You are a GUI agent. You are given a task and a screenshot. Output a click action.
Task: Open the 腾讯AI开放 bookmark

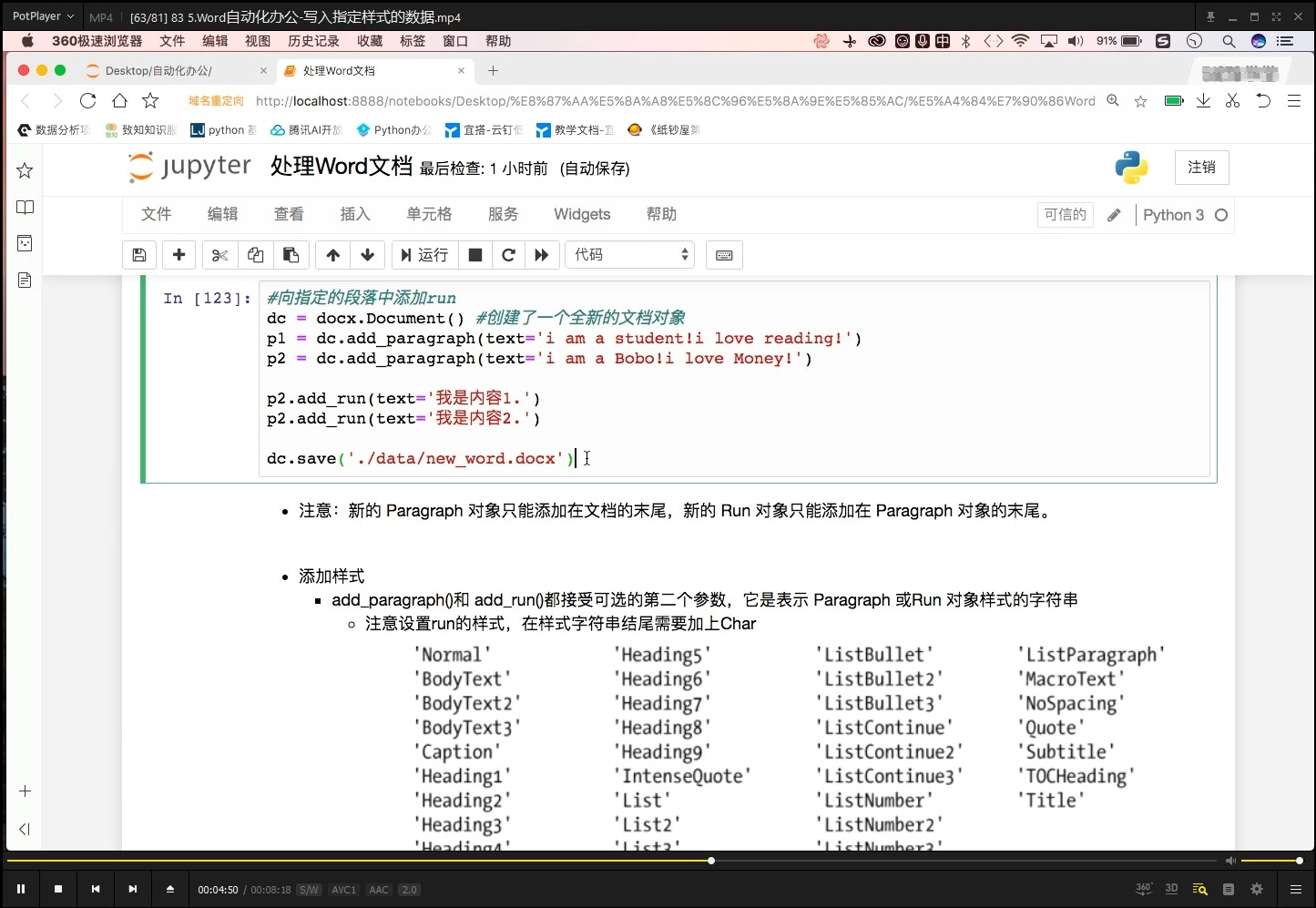coord(306,130)
